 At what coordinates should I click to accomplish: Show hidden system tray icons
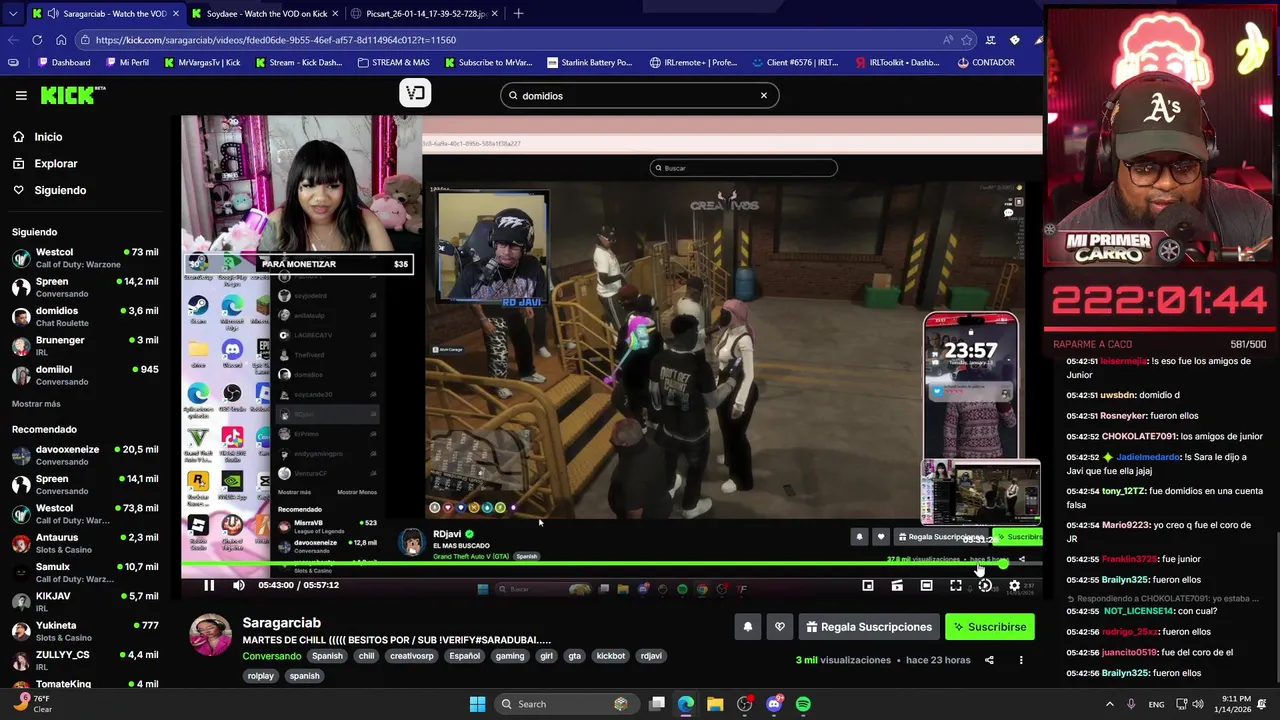(x=1109, y=704)
